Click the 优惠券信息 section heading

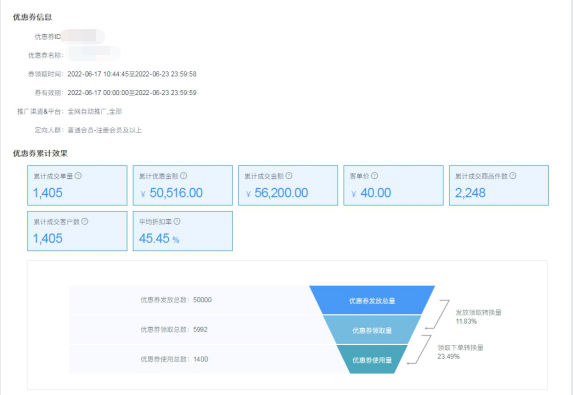(x=32, y=17)
